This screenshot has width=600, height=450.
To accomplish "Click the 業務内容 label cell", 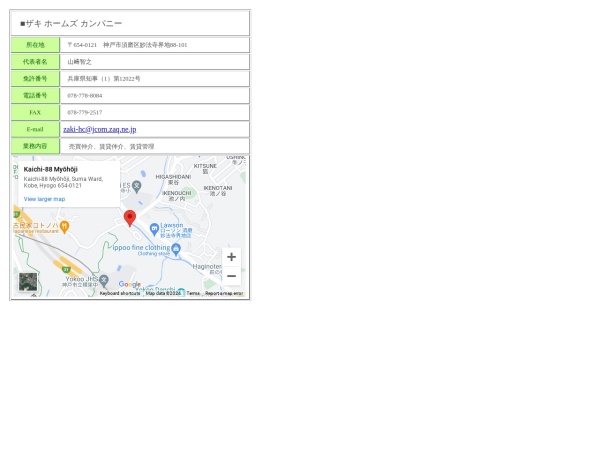I will point(35,146).
